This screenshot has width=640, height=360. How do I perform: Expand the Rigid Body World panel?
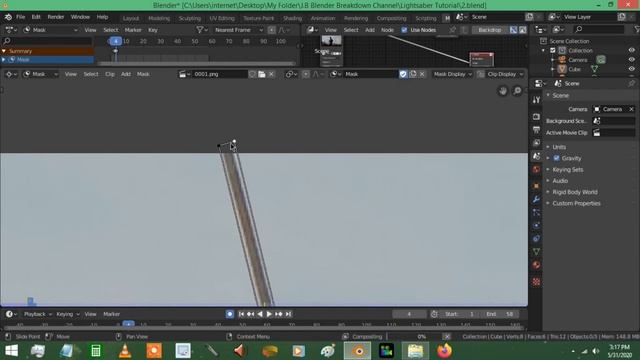click(575, 192)
